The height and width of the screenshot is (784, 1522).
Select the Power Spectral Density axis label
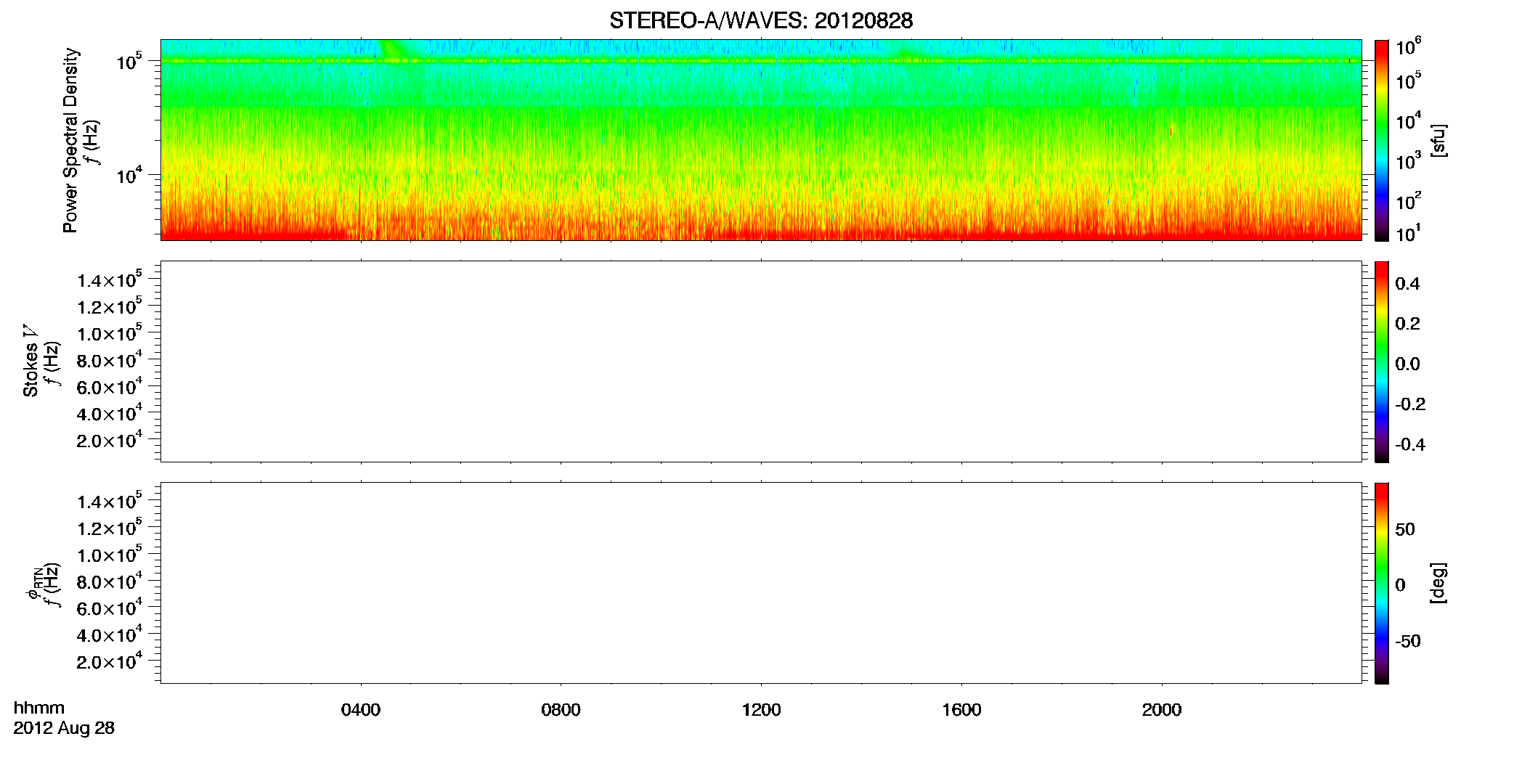coord(70,140)
